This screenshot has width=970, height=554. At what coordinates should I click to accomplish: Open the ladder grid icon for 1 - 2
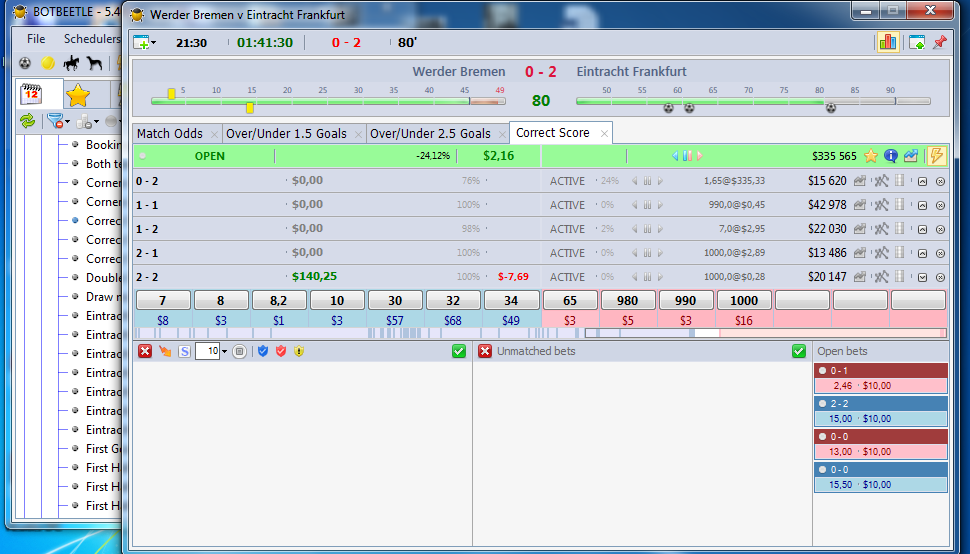click(x=900, y=229)
